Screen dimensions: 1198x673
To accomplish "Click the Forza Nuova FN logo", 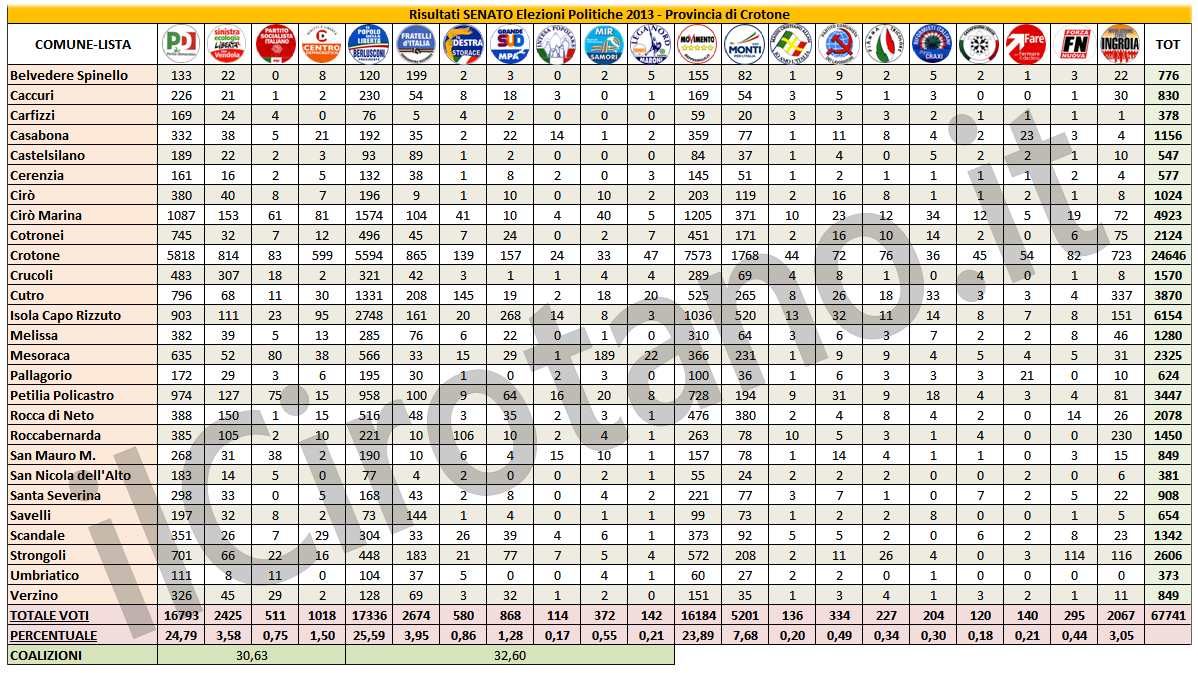I will [x=1073, y=44].
